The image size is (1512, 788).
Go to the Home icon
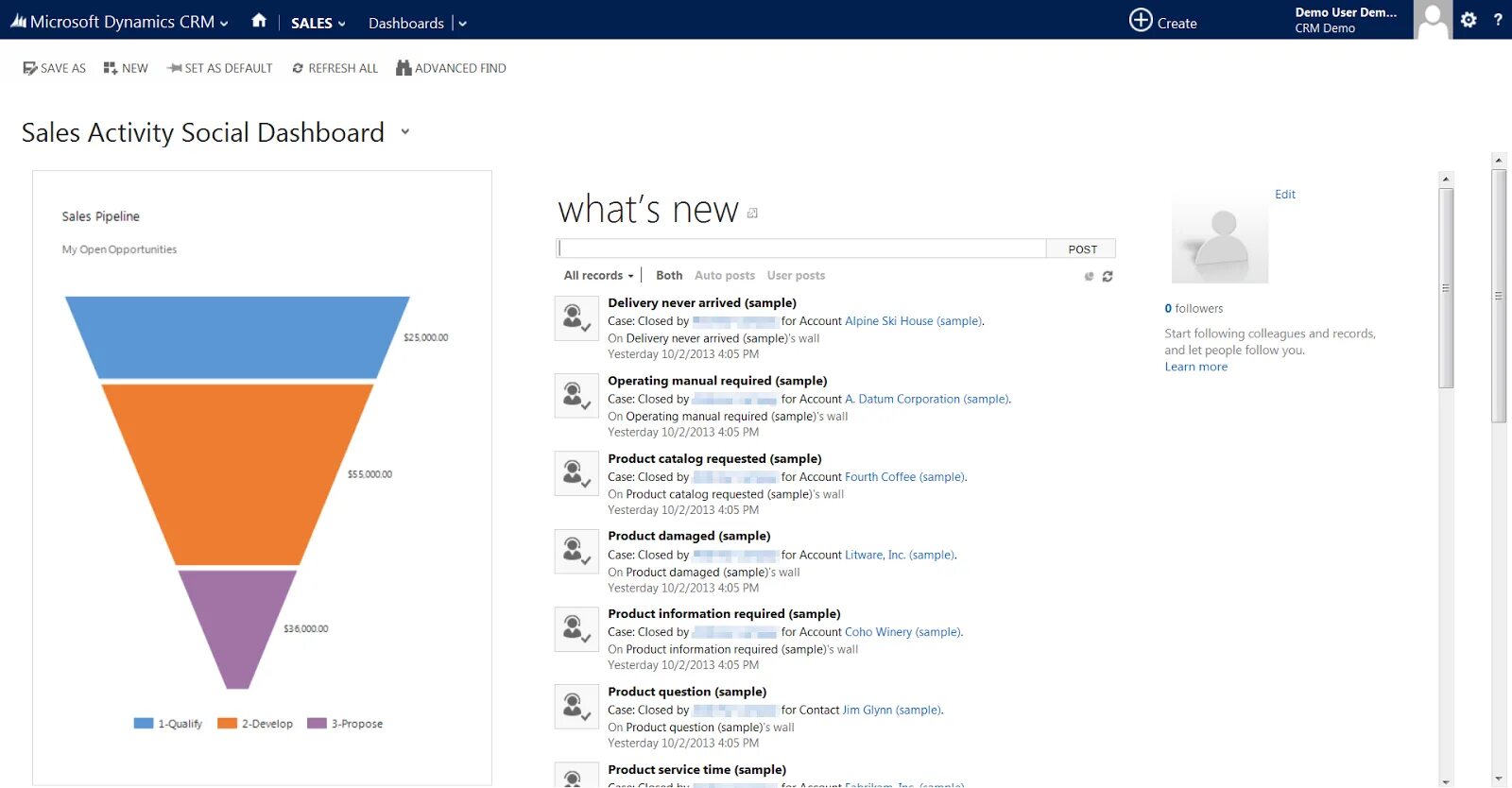tap(259, 21)
